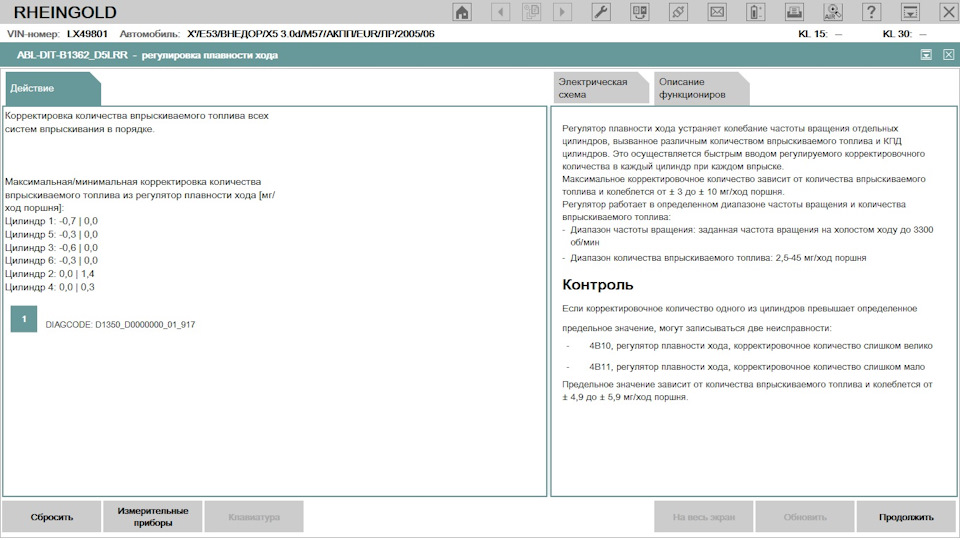
Task: Click the Цилиндр 3: -0,6 | 0,0 line
Action: (51, 247)
